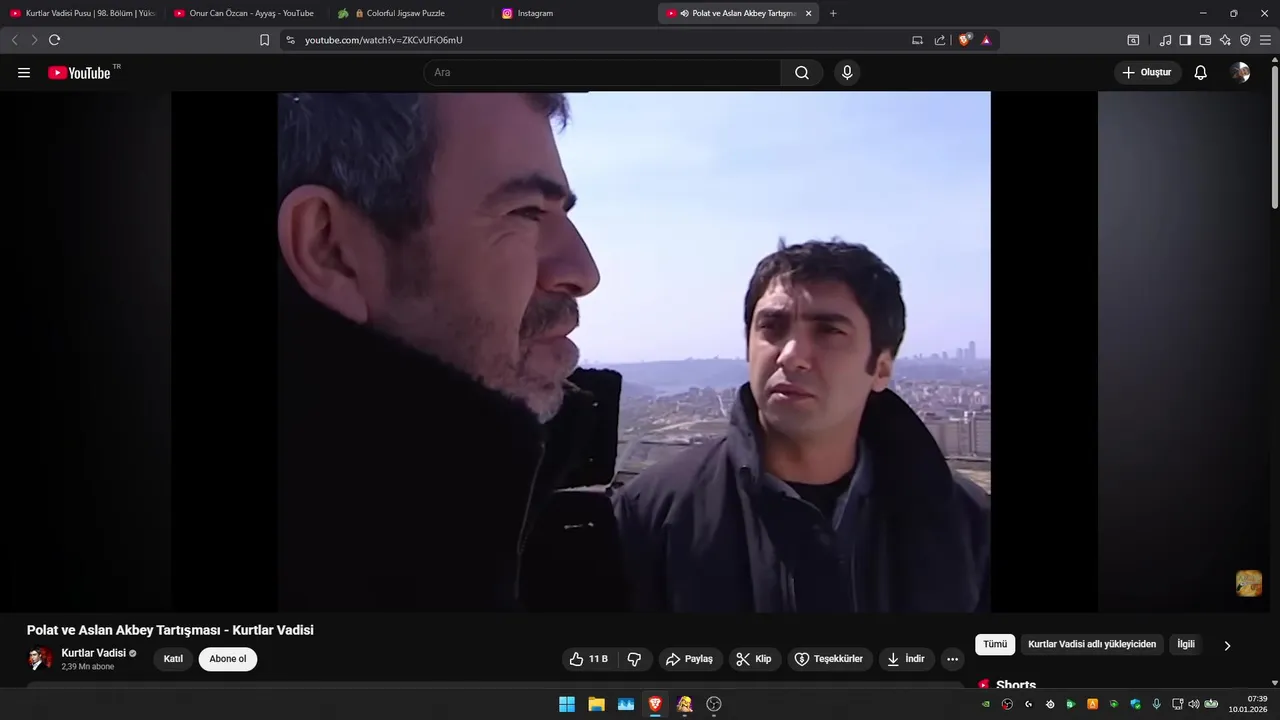Open the Brave Wallet icon

point(1205,40)
